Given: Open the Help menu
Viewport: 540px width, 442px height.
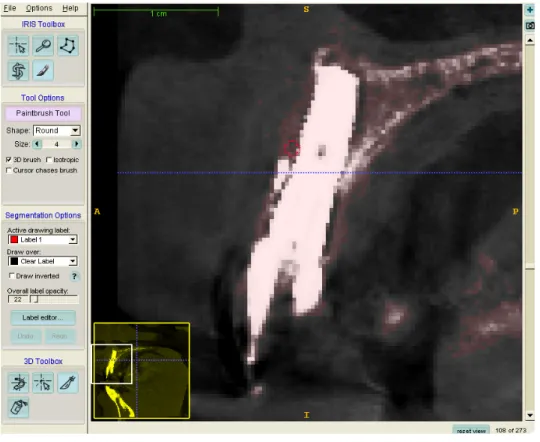Looking at the screenshot, I should pos(70,8).
